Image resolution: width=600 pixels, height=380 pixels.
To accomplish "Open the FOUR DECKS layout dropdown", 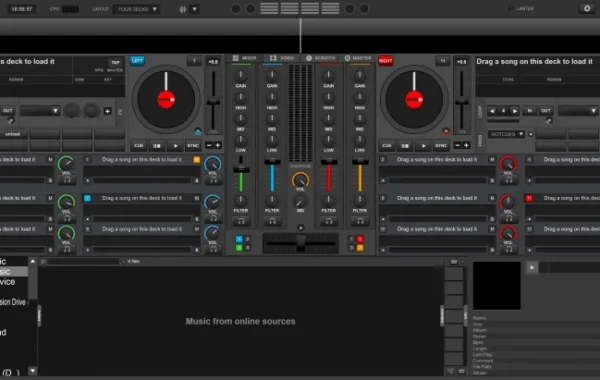I will 137,9.
